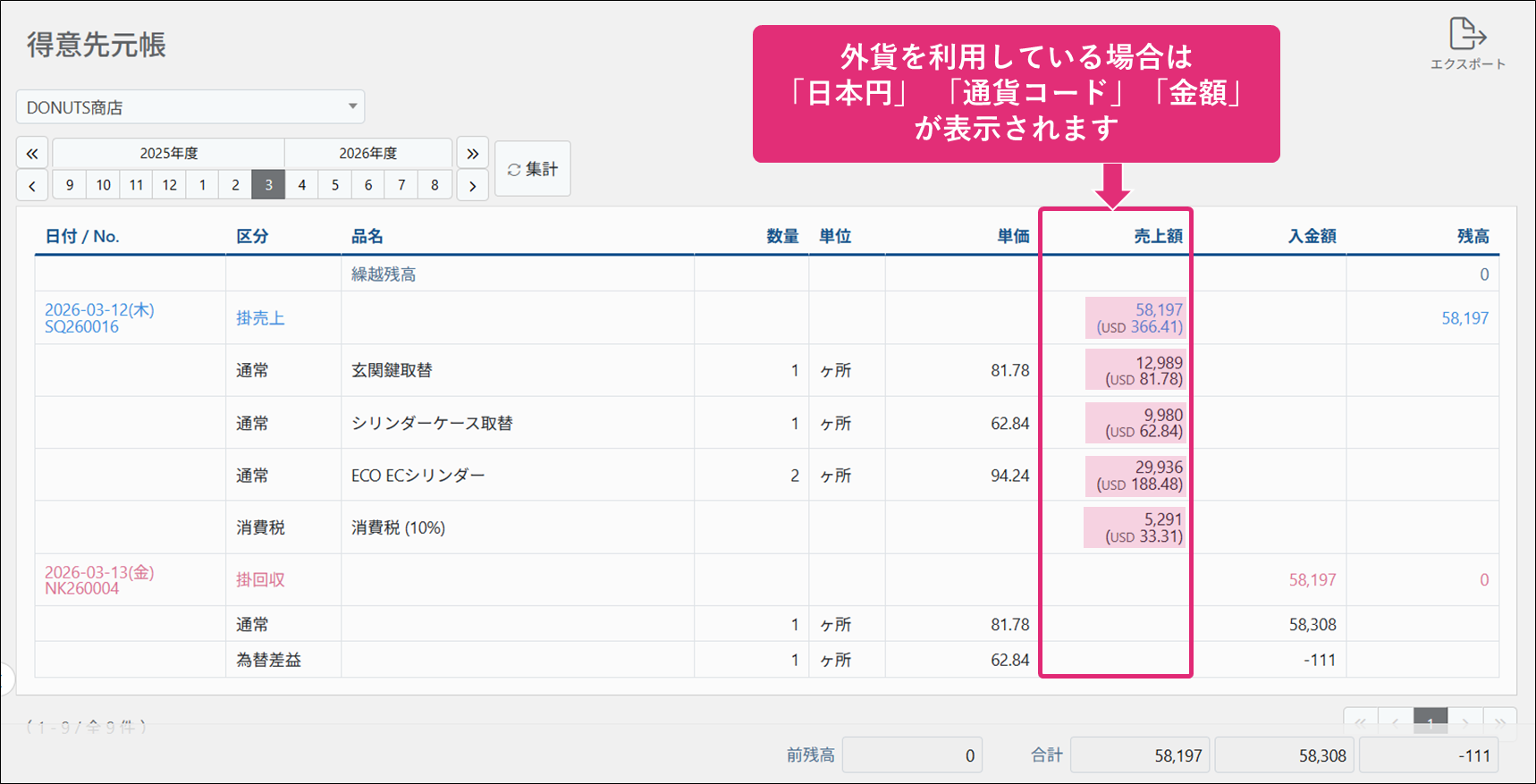Select page 1 in pagination

[1430, 722]
